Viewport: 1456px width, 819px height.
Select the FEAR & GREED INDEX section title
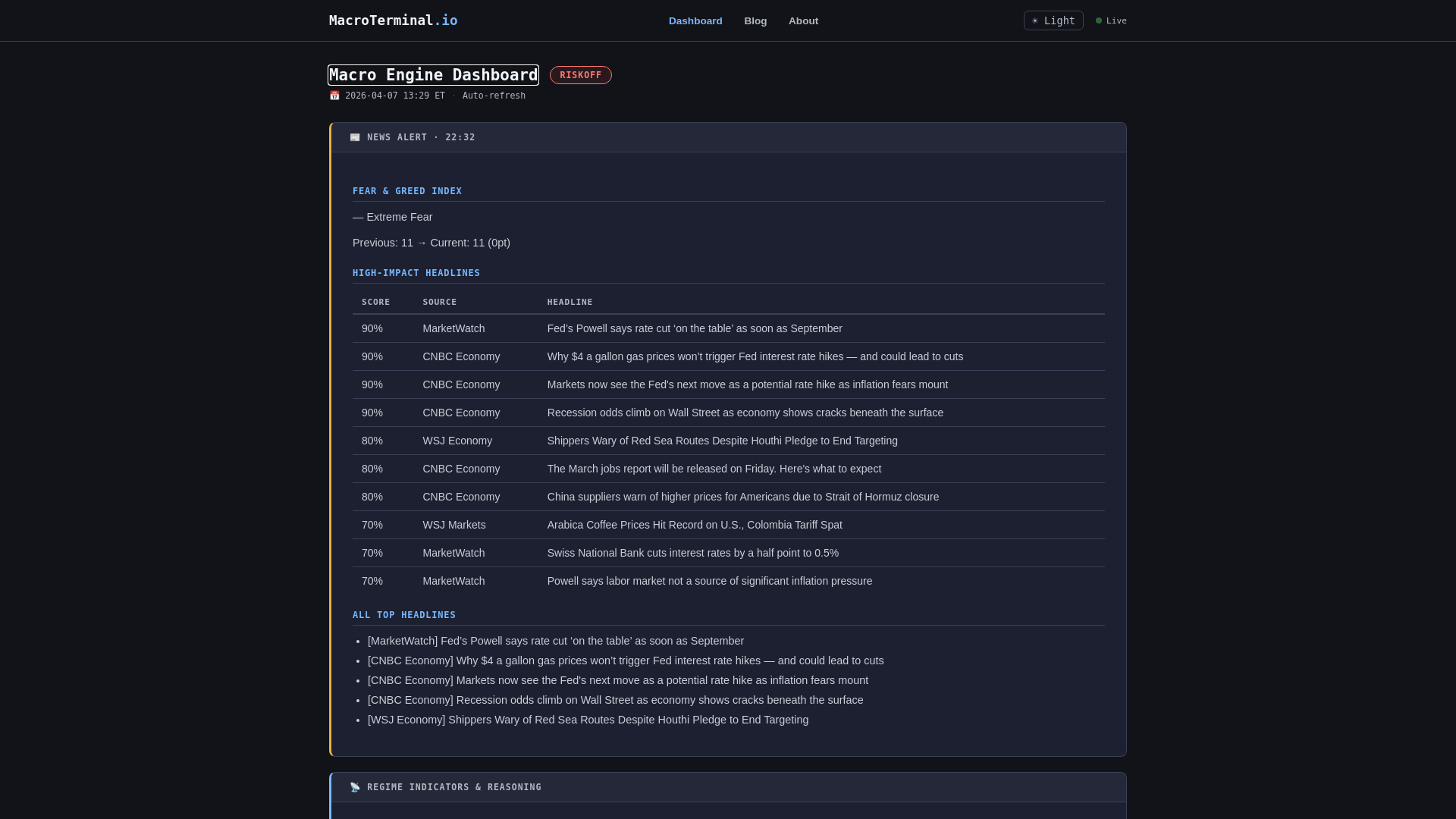407,191
